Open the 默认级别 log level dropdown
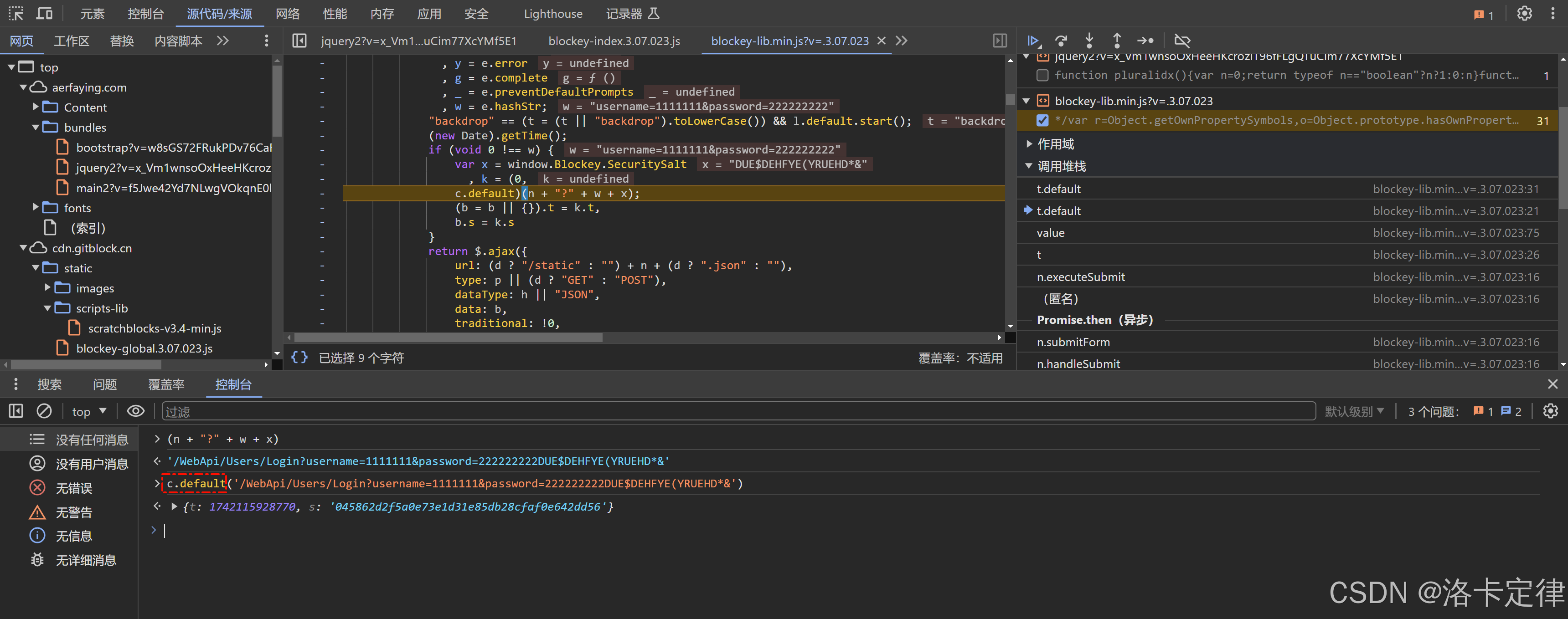 [x=1354, y=412]
